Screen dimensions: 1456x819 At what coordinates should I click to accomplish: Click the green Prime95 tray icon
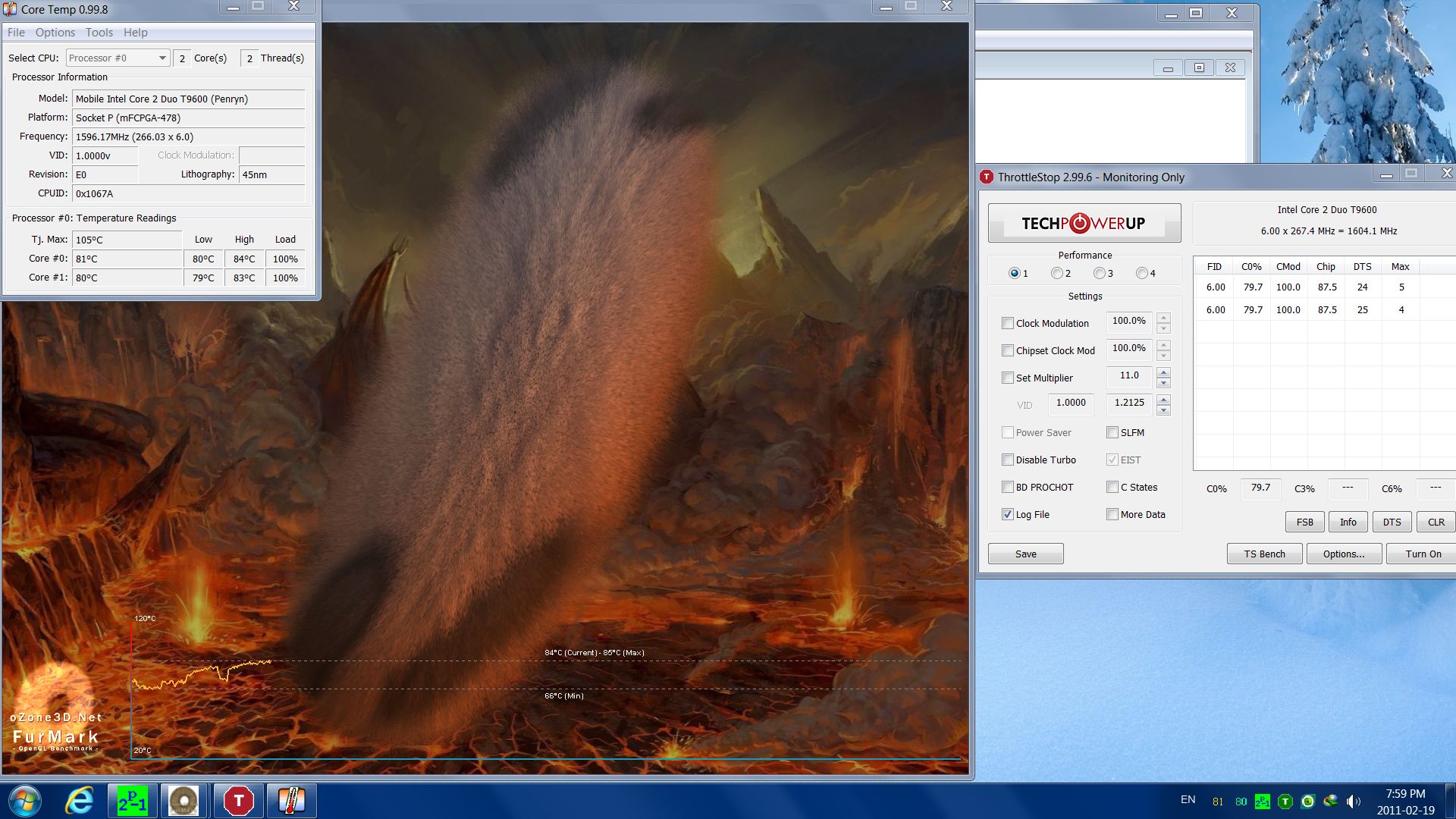[1263, 802]
